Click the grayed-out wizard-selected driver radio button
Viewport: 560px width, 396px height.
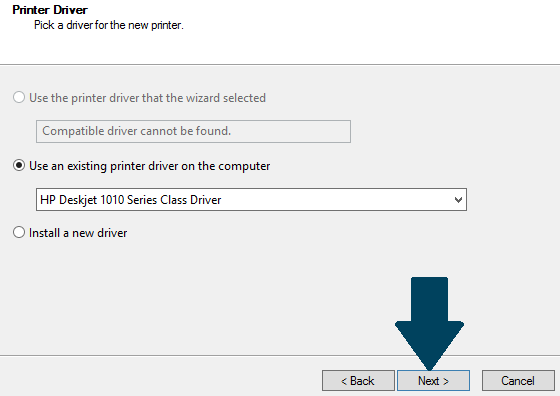pyautogui.click(x=19, y=97)
